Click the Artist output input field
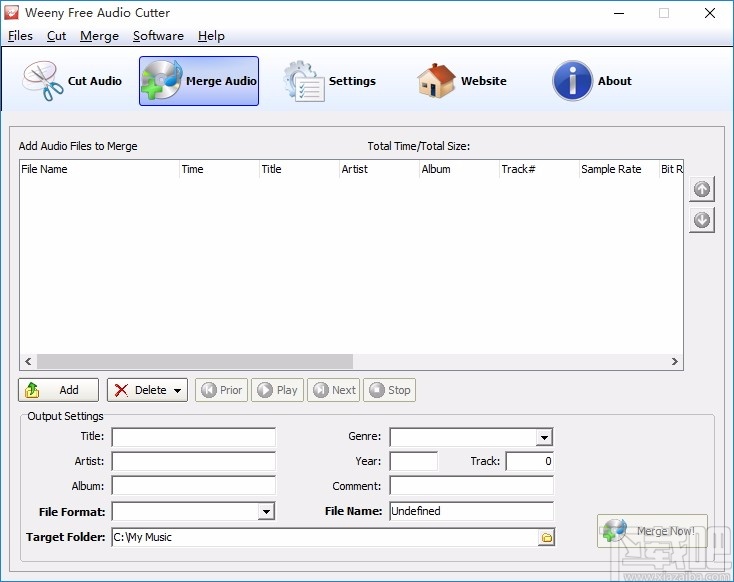The width and height of the screenshot is (734, 582). [x=194, y=461]
